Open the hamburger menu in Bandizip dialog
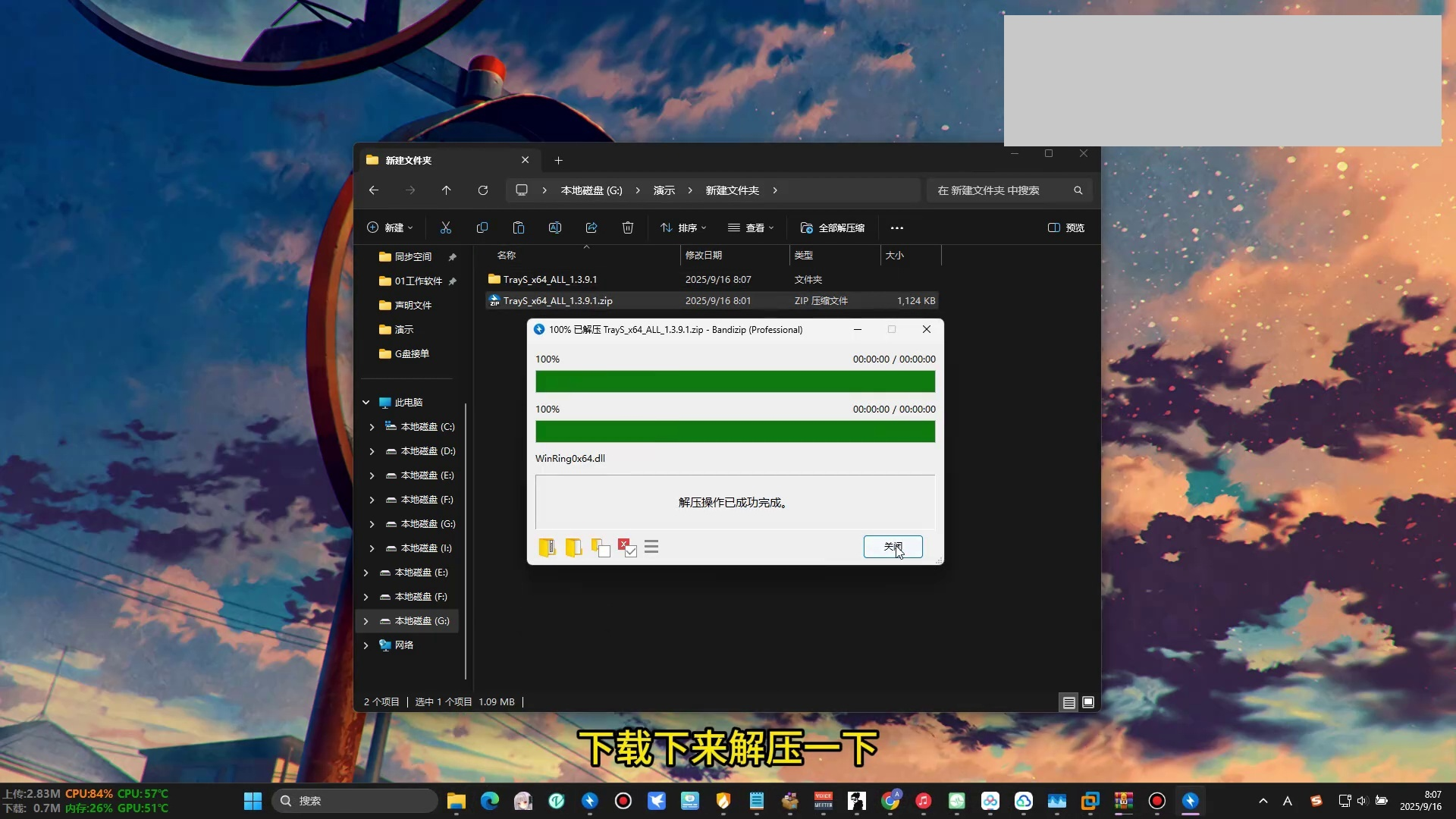The image size is (1456, 819). click(651, 547)
